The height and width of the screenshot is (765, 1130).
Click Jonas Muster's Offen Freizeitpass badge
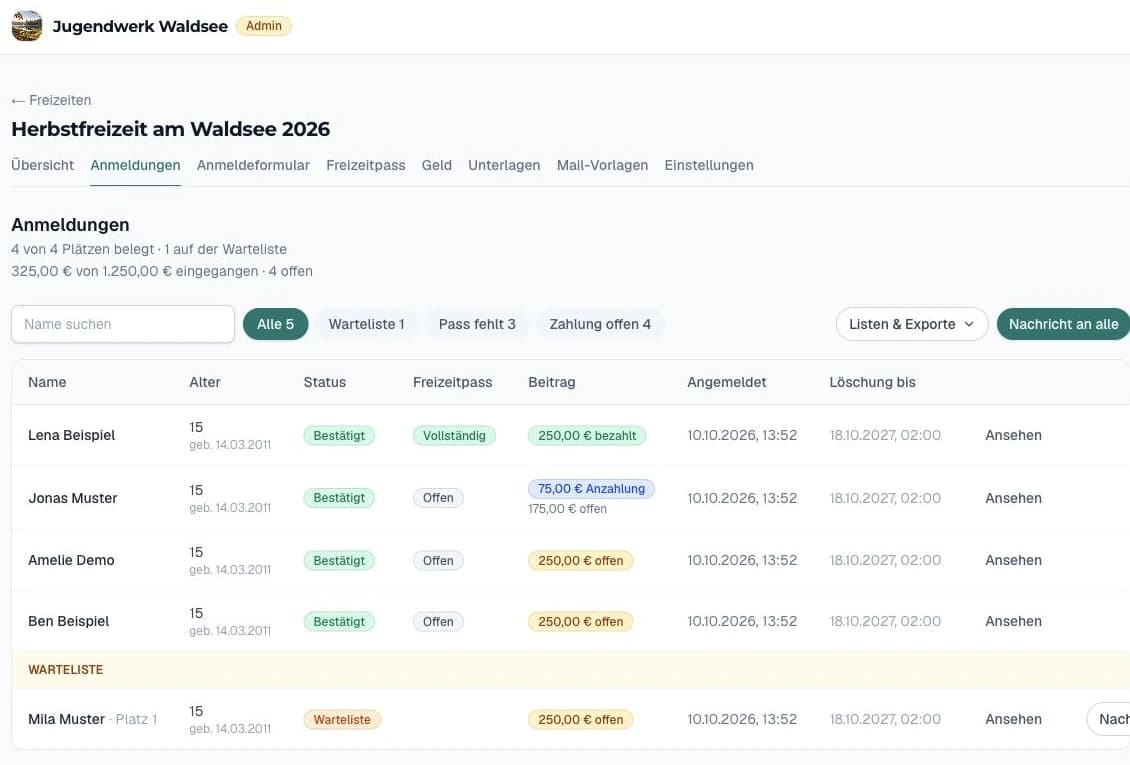[x=438, y=498]
